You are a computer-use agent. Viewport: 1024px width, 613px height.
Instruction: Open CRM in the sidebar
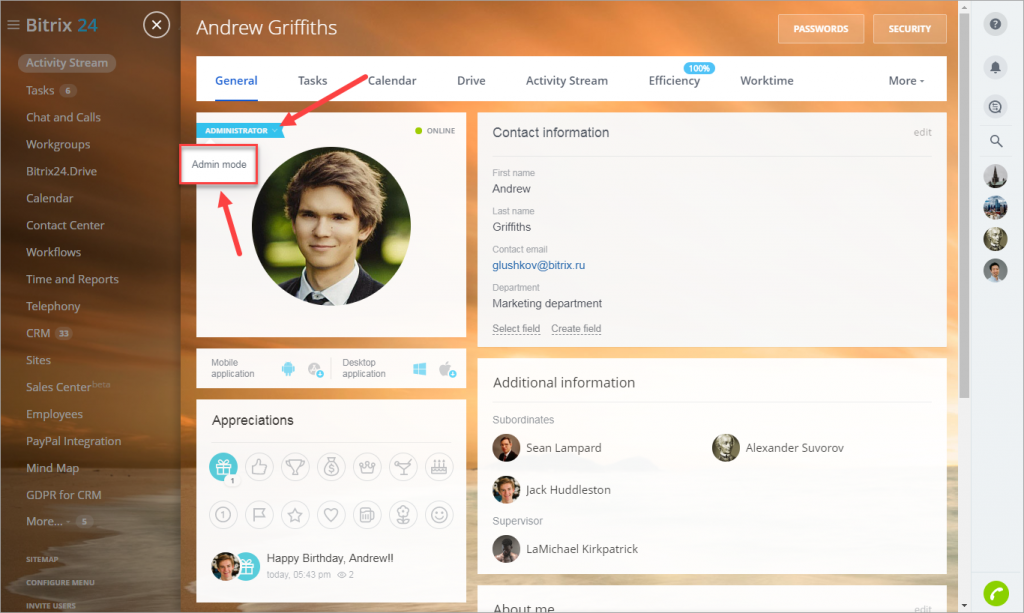click(x=38, y=333)
